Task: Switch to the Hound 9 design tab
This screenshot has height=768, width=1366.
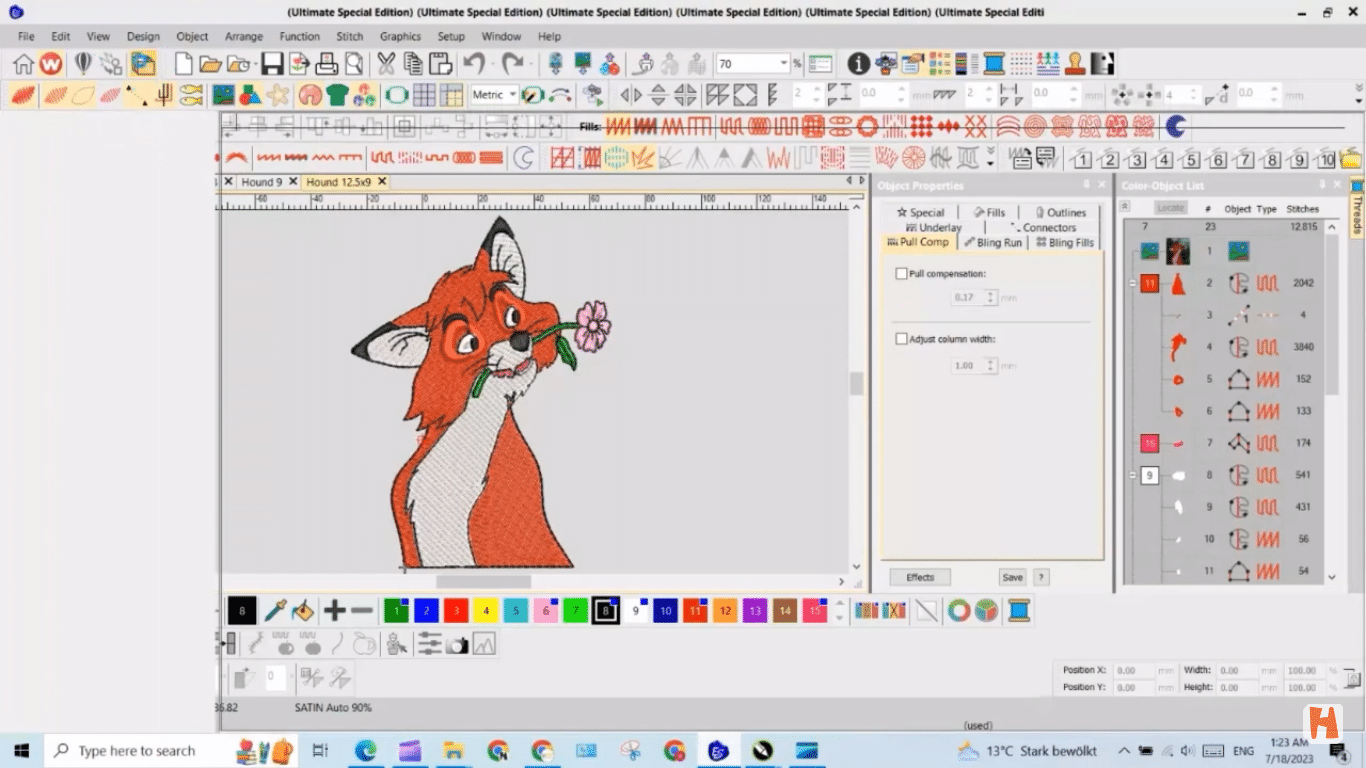Action: pos(262,182)
